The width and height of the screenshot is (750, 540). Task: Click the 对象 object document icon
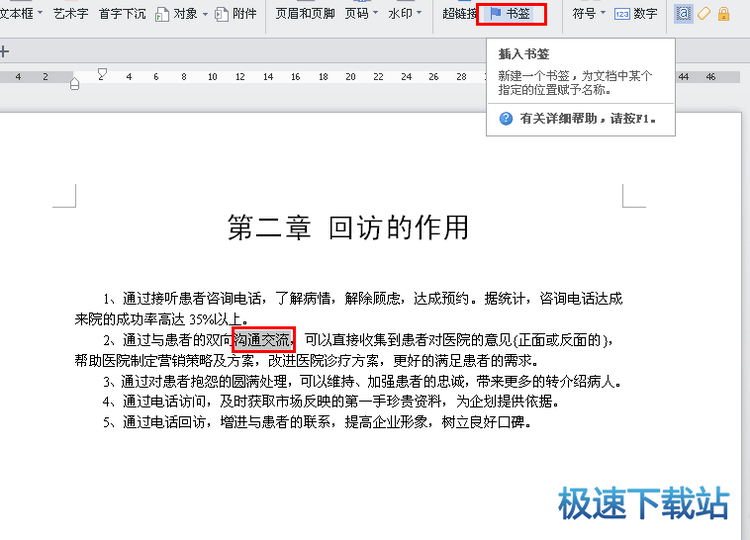click(x=162, y=14)
